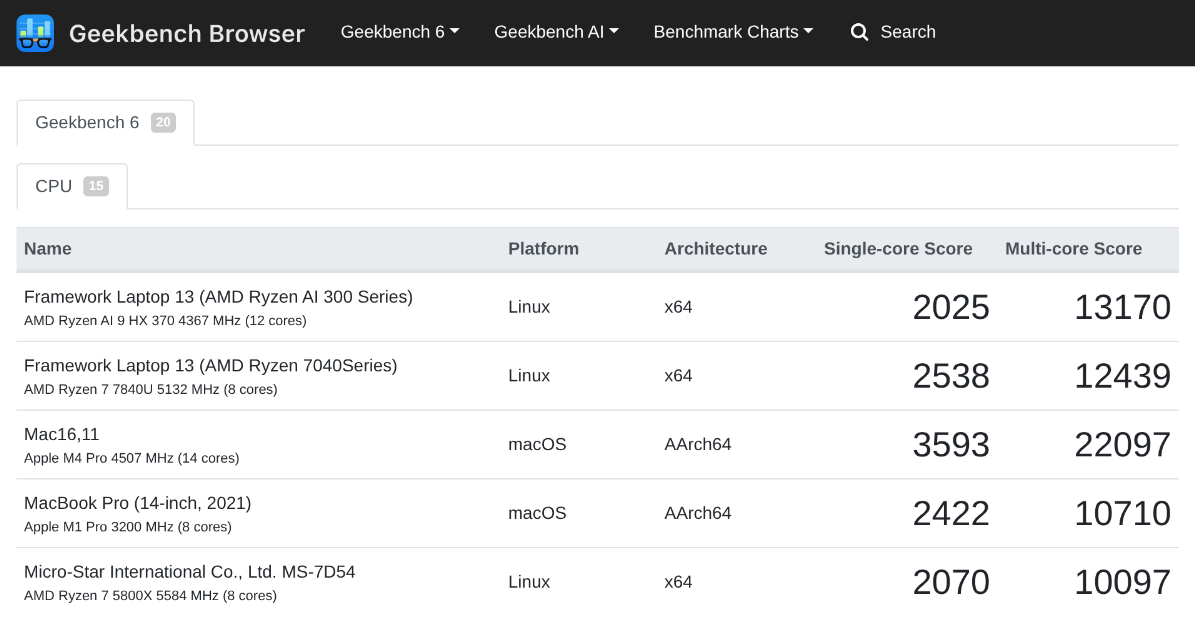The height and width of the screenshot is (630, 1195).
Task: Click multi-core score 10097
Action: click(x=1123, y=583)
